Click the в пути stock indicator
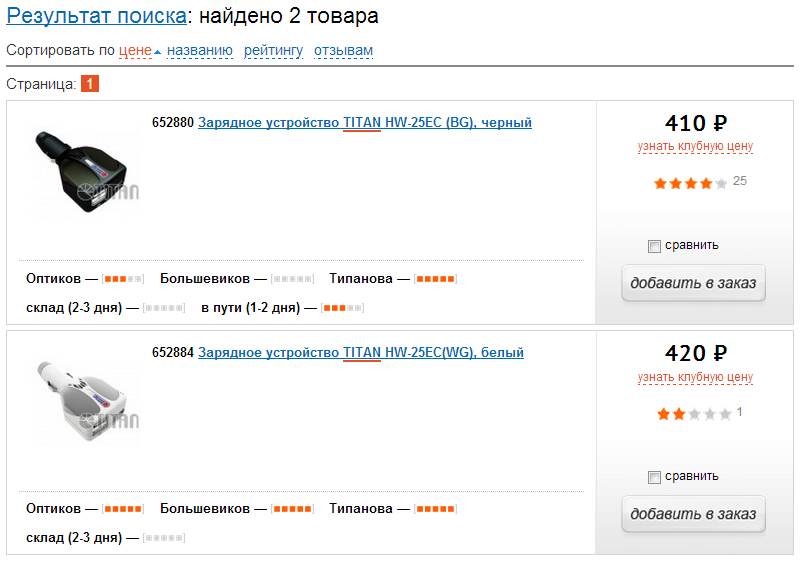The height and width of the screenshot is (565, 803). coord(342,308)
